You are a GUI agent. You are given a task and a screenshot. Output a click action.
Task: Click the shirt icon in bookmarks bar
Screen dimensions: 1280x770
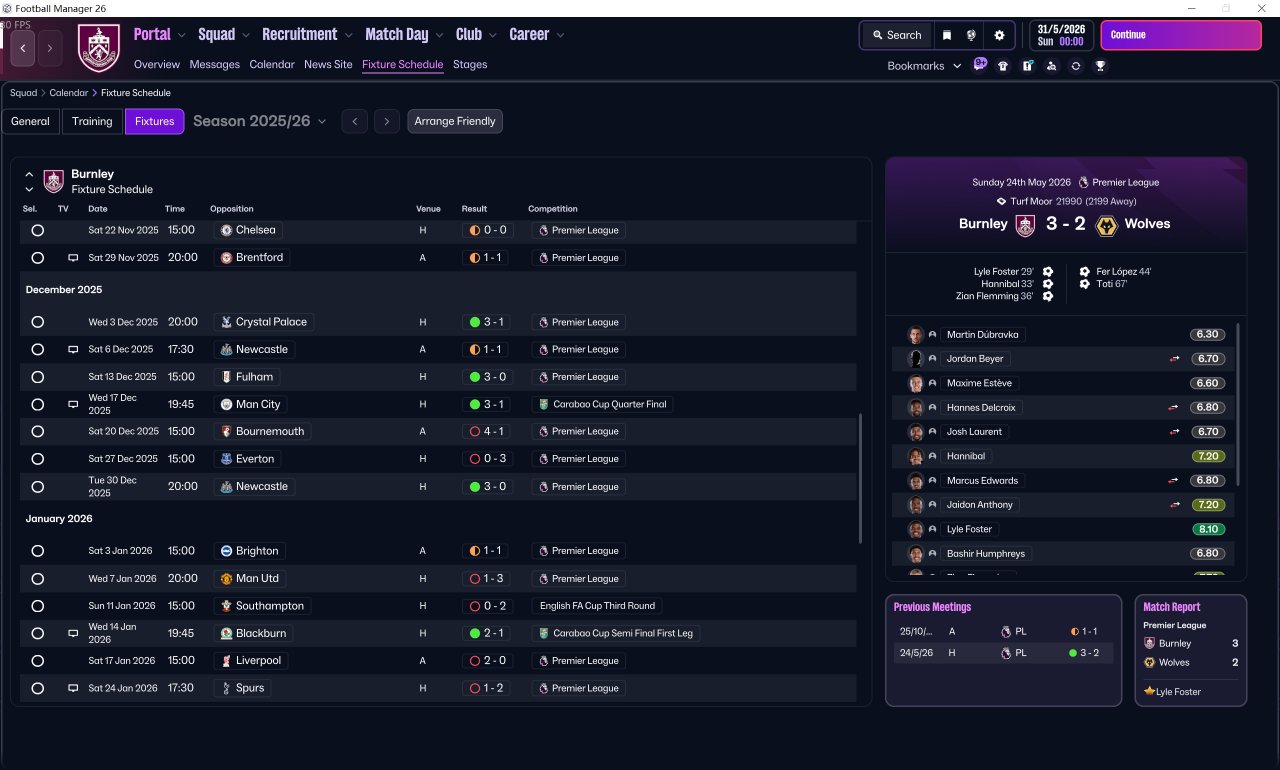pos(1003,66)
